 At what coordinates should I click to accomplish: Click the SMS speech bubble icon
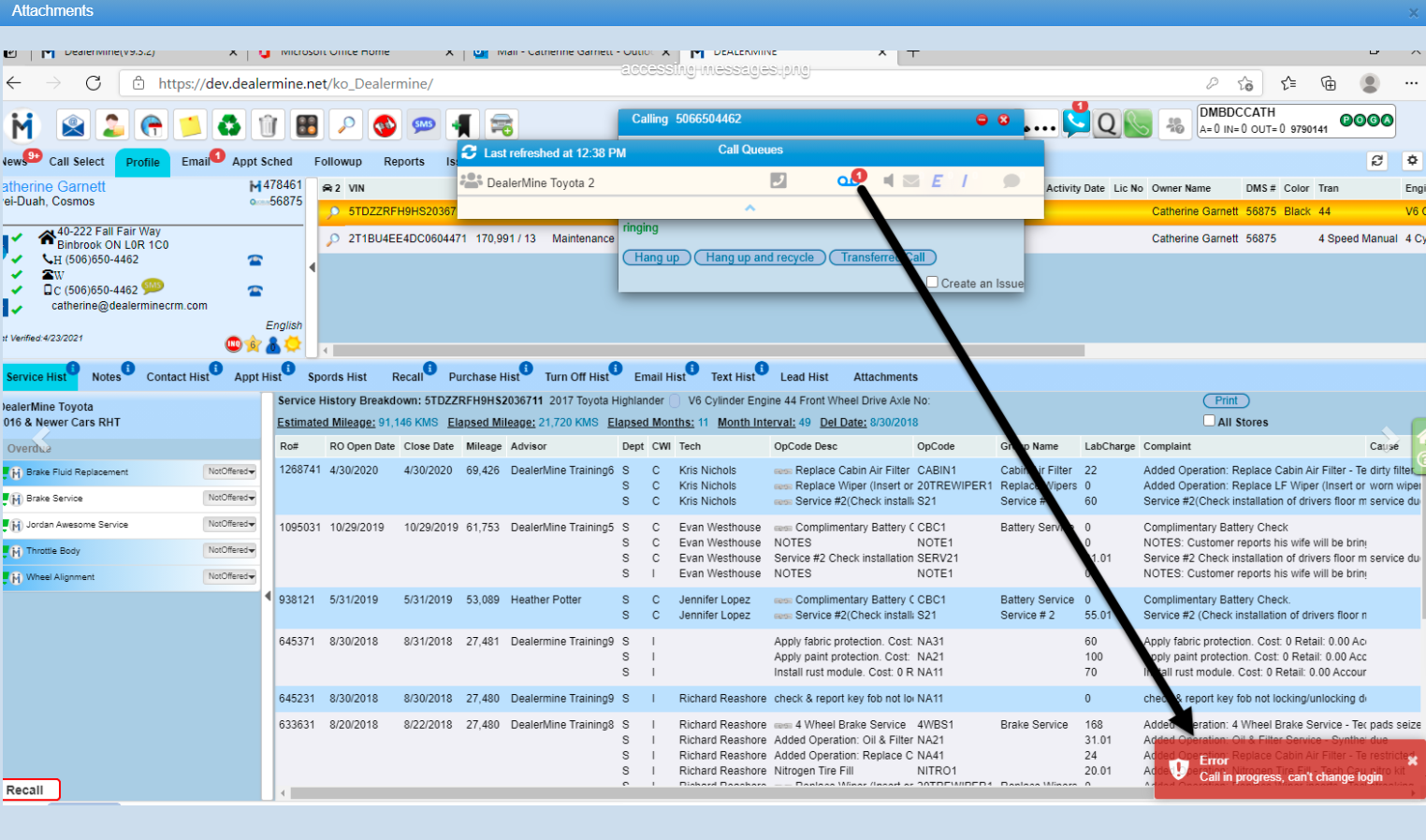[424, 124]
